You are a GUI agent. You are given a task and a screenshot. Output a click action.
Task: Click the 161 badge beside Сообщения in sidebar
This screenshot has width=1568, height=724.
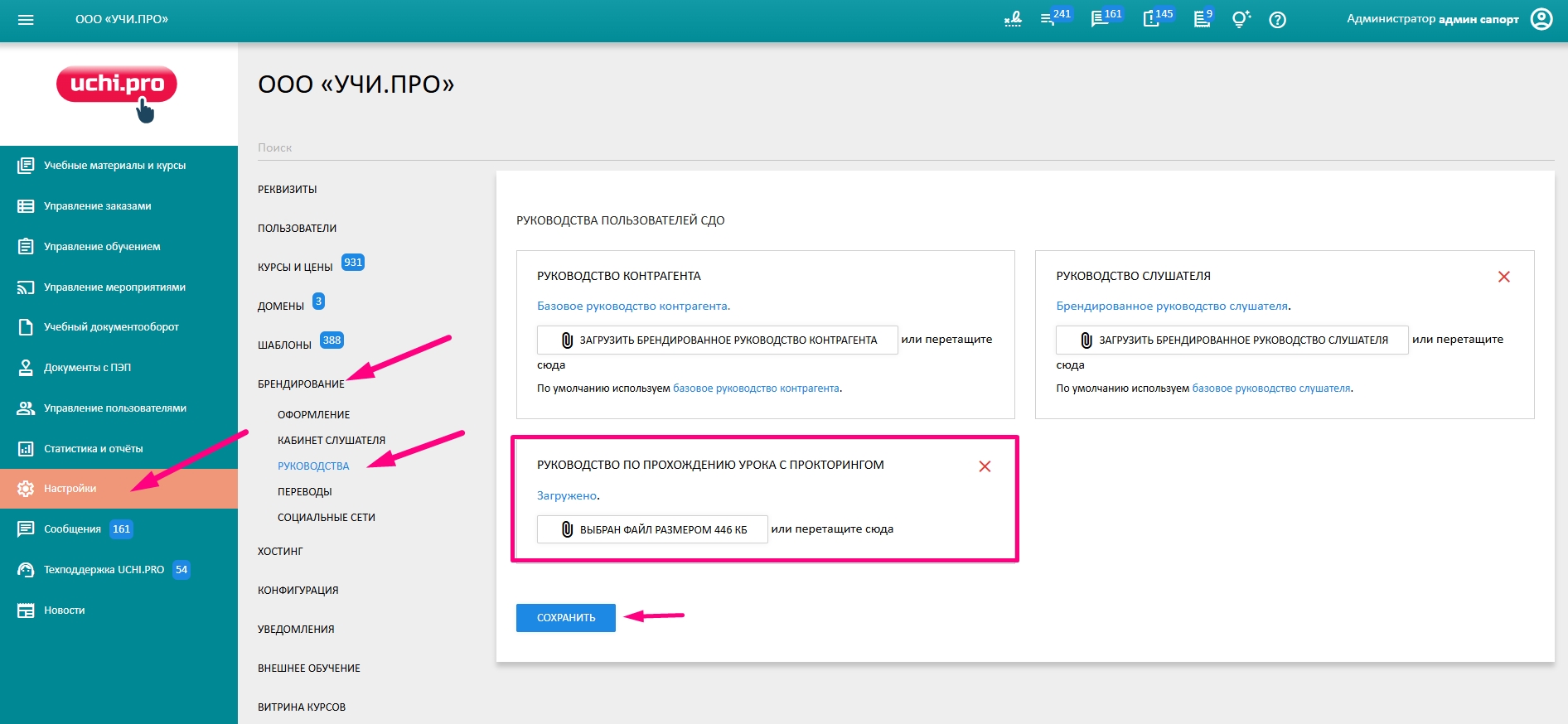(x=122, y=529)
